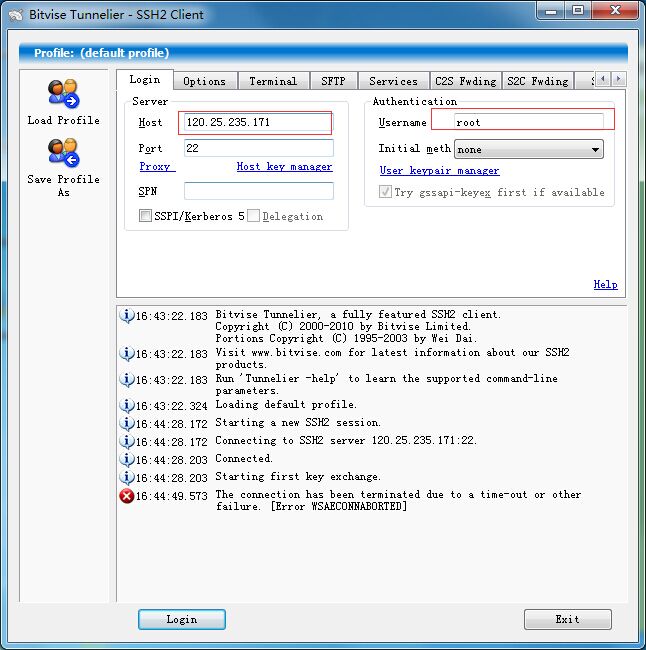Open the Proxy settings link
The image size is (646, 650).
(x=157, y=167)
